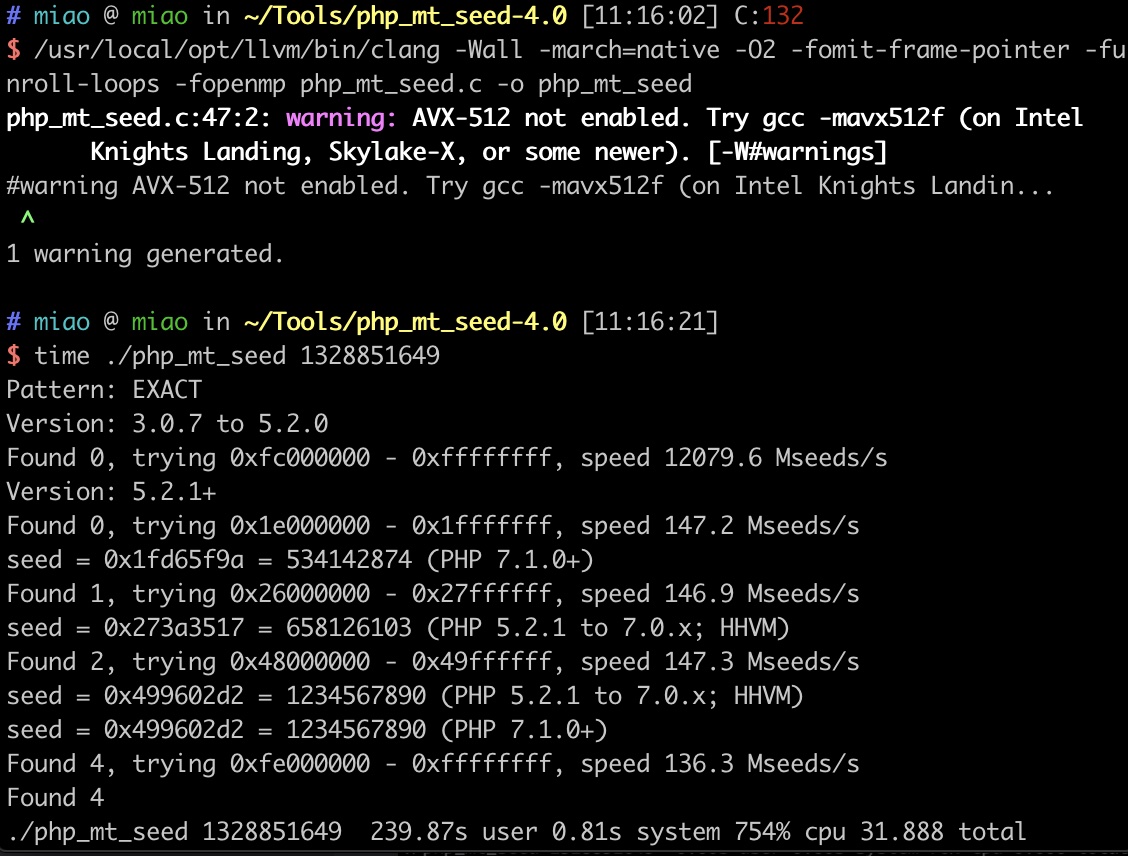The image size is (1128, 856).
Task: Click the 'time' command word
Action: [62, 355]
